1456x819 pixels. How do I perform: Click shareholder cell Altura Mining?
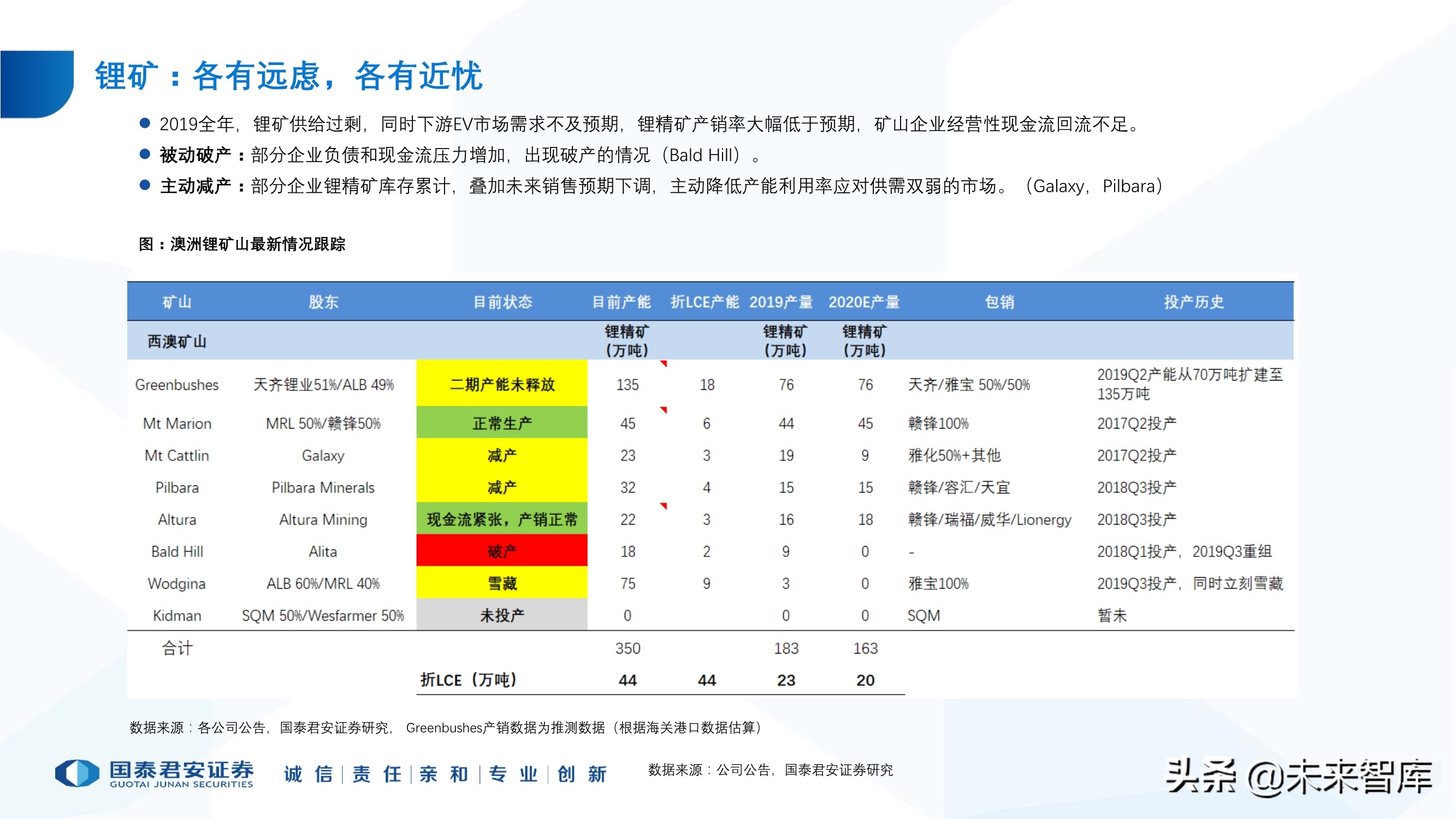point(323,519)
